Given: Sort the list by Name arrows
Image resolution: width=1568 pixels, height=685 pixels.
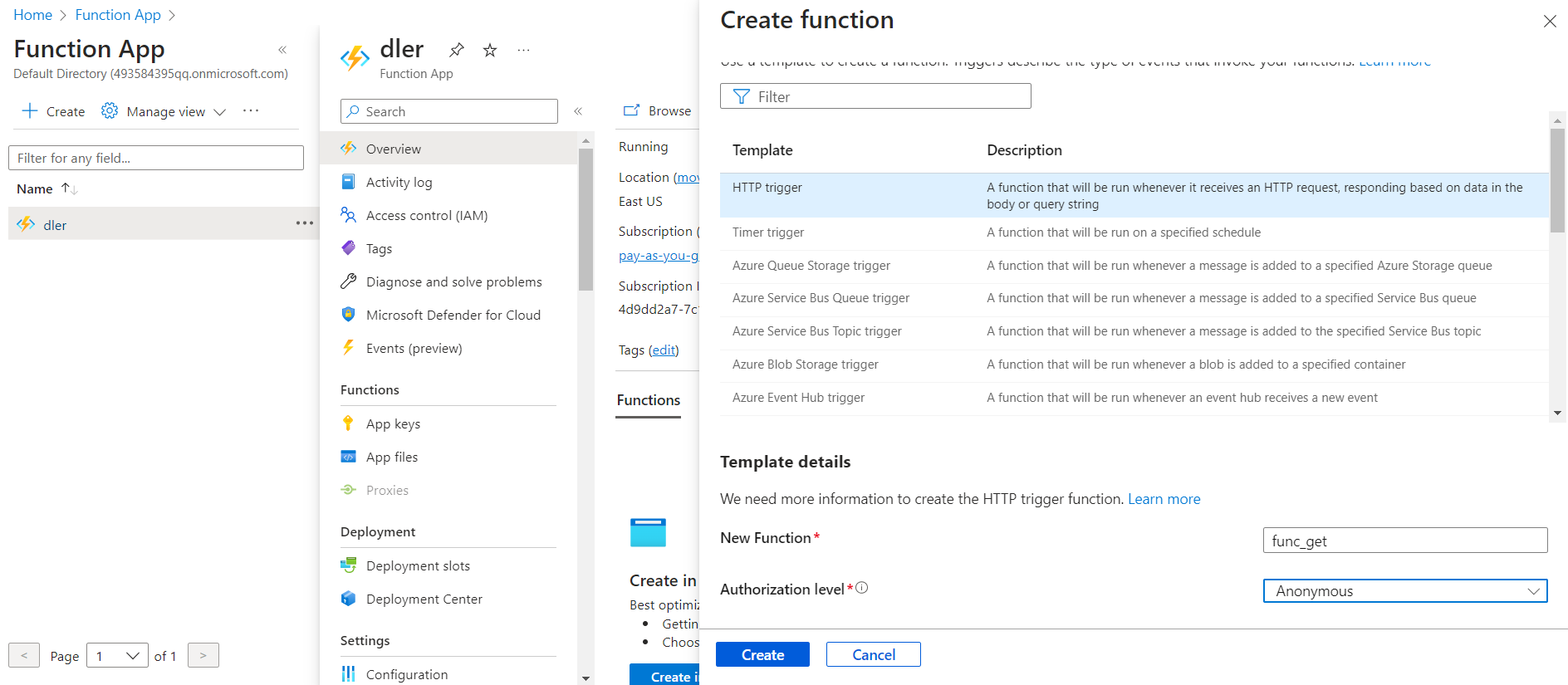Looking at the screenshot, I should coord(70,189).
